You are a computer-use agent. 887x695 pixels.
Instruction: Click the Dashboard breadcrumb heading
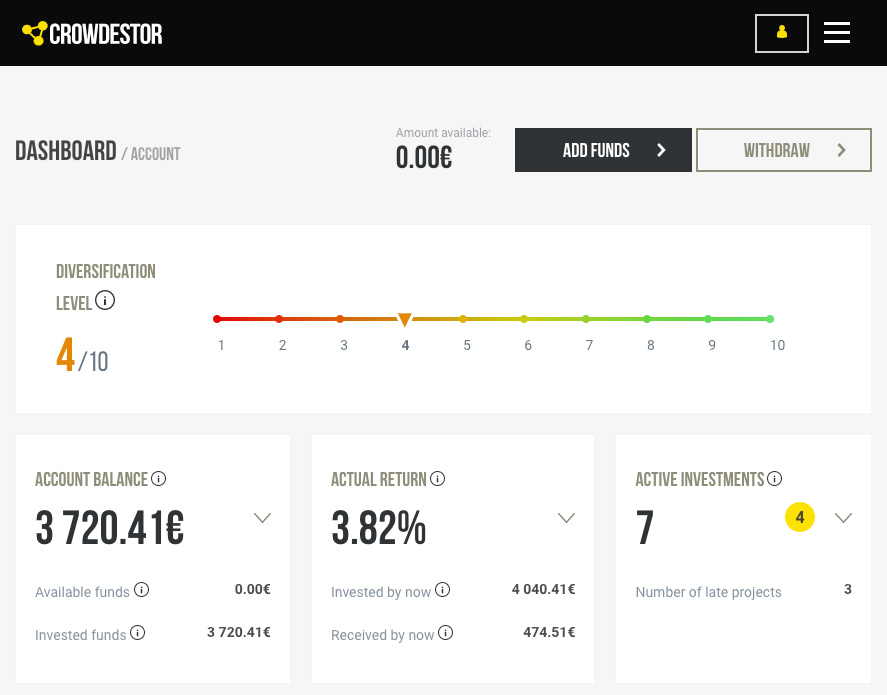(x=66, y=152)
